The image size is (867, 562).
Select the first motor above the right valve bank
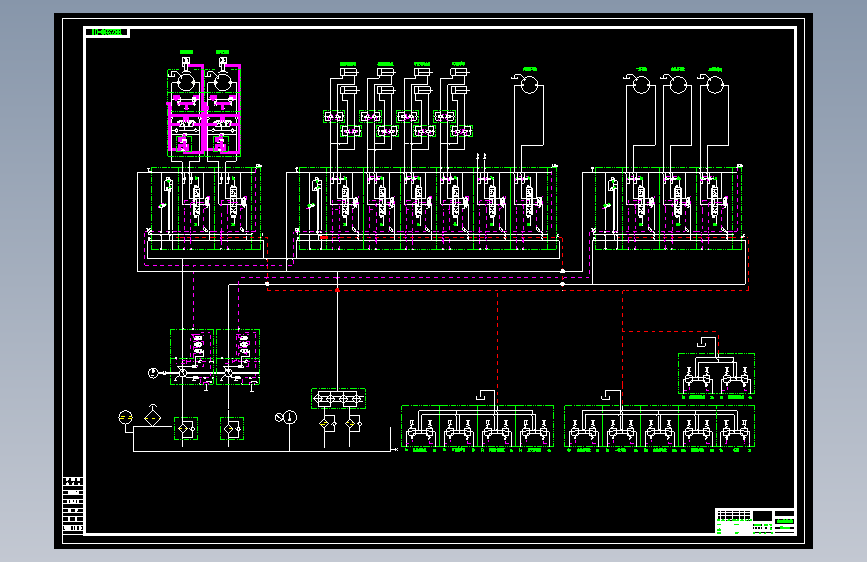[x=640, y=84]
